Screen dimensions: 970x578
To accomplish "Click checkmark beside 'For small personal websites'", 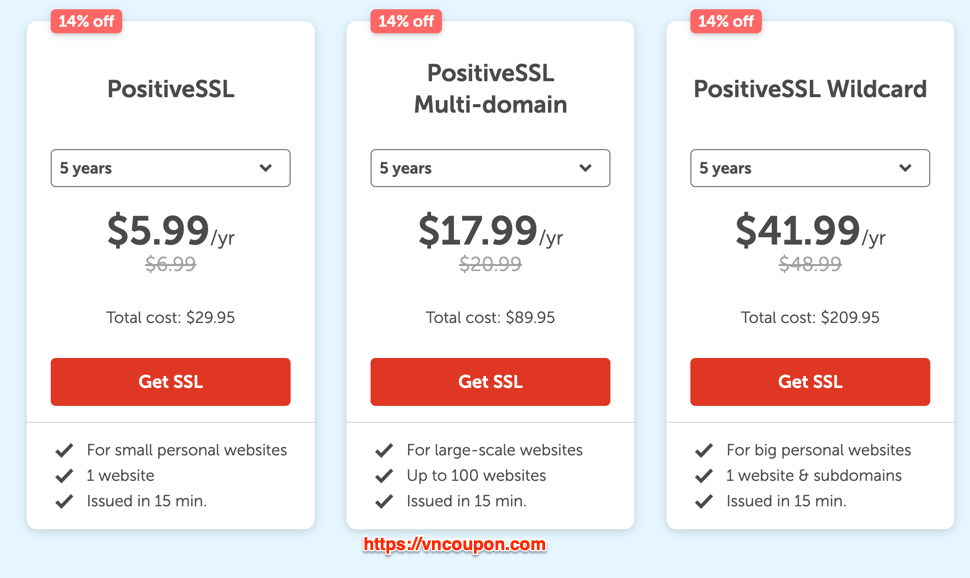I will click(x=64, y=451).
